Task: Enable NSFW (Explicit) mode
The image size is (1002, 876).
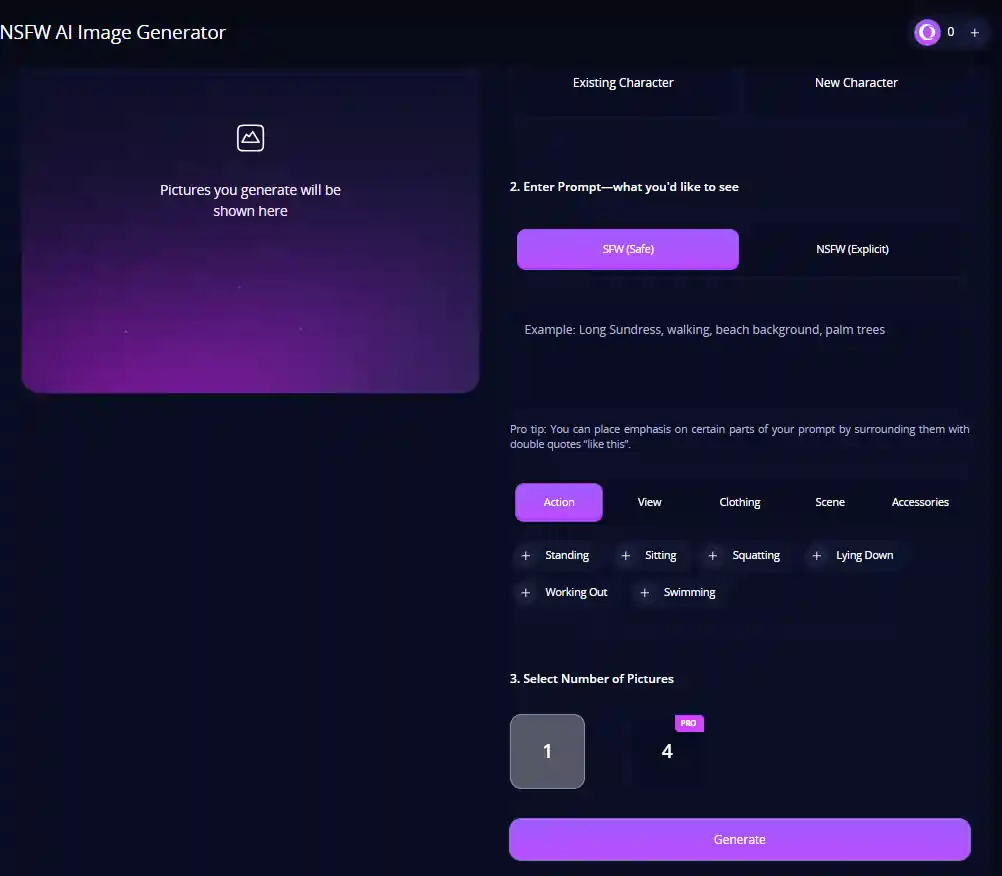Action: [852, 249]
